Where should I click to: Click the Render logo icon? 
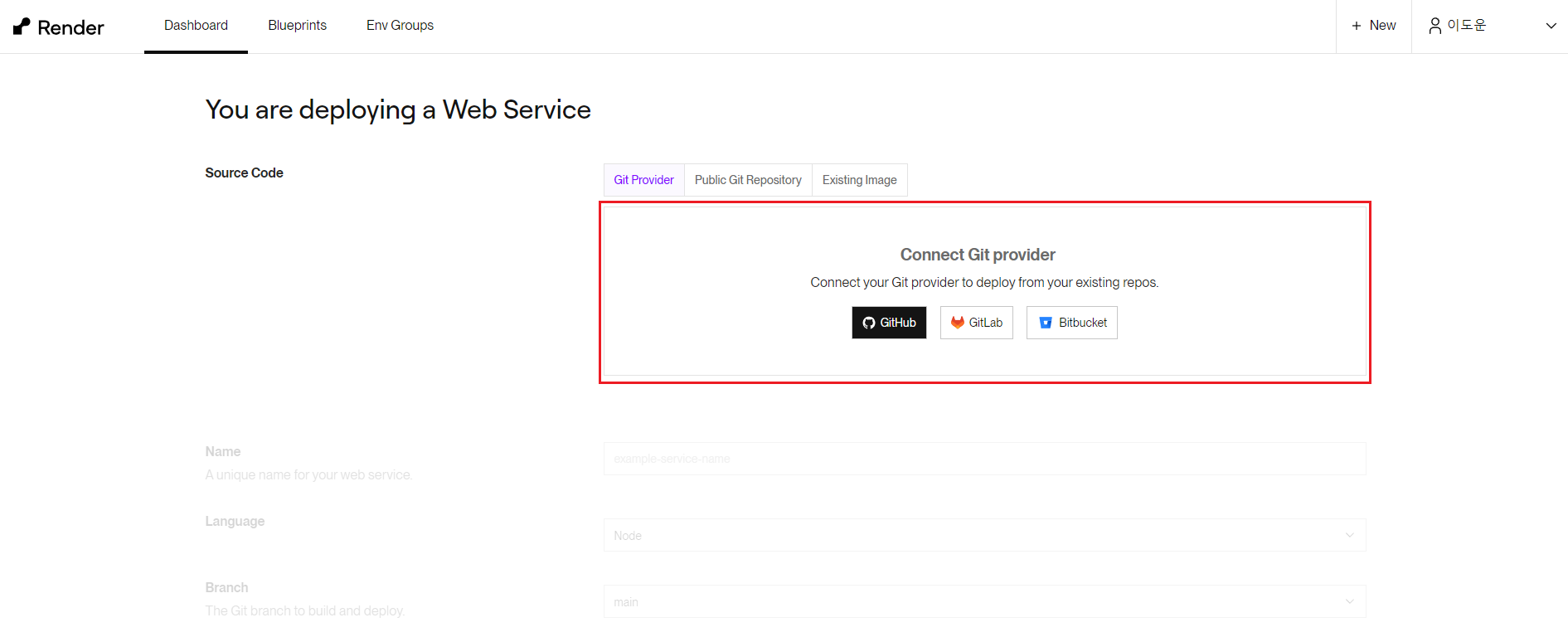click(x=22, y=27)
